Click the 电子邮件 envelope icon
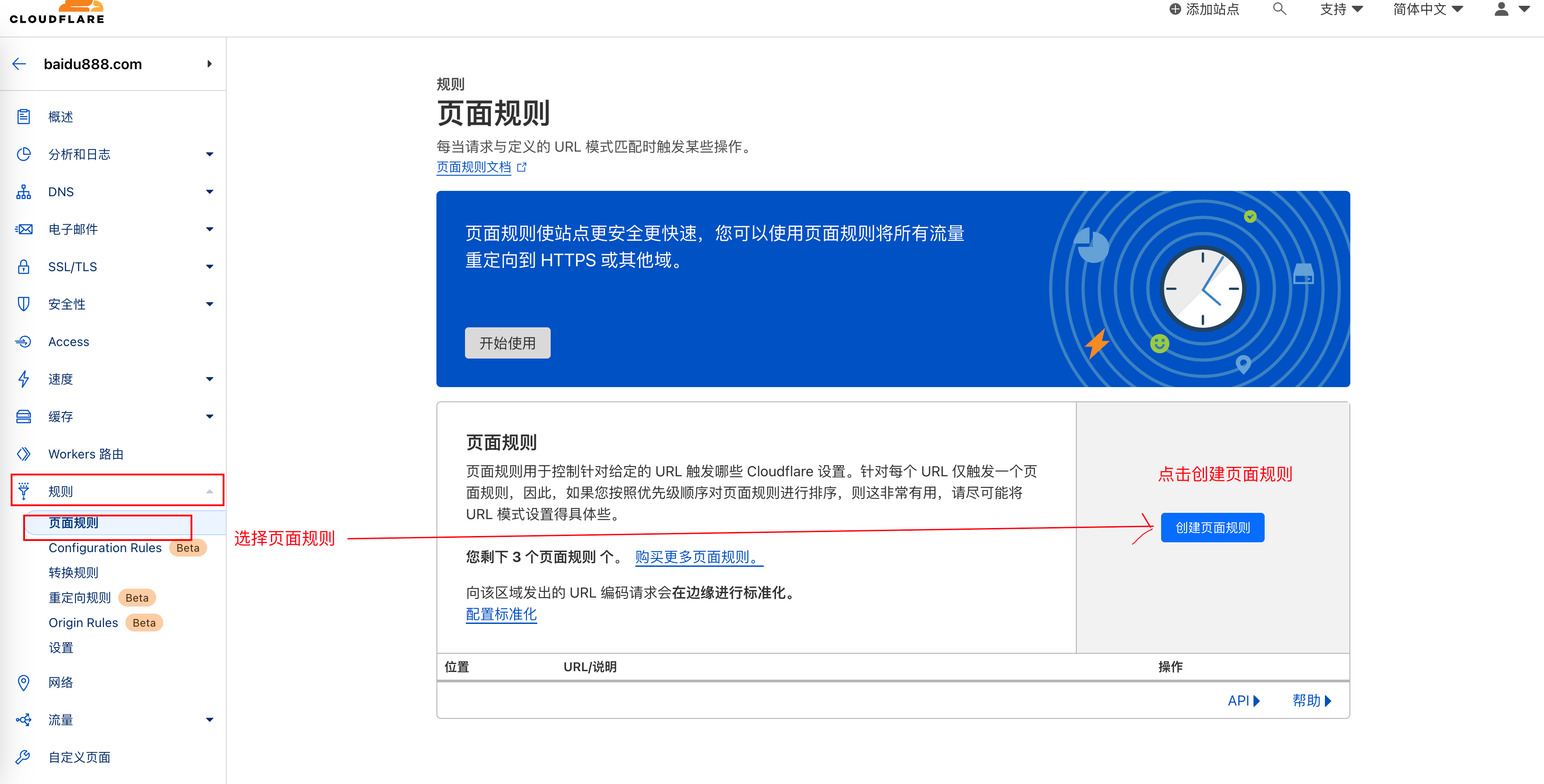 tap(23, 229)
